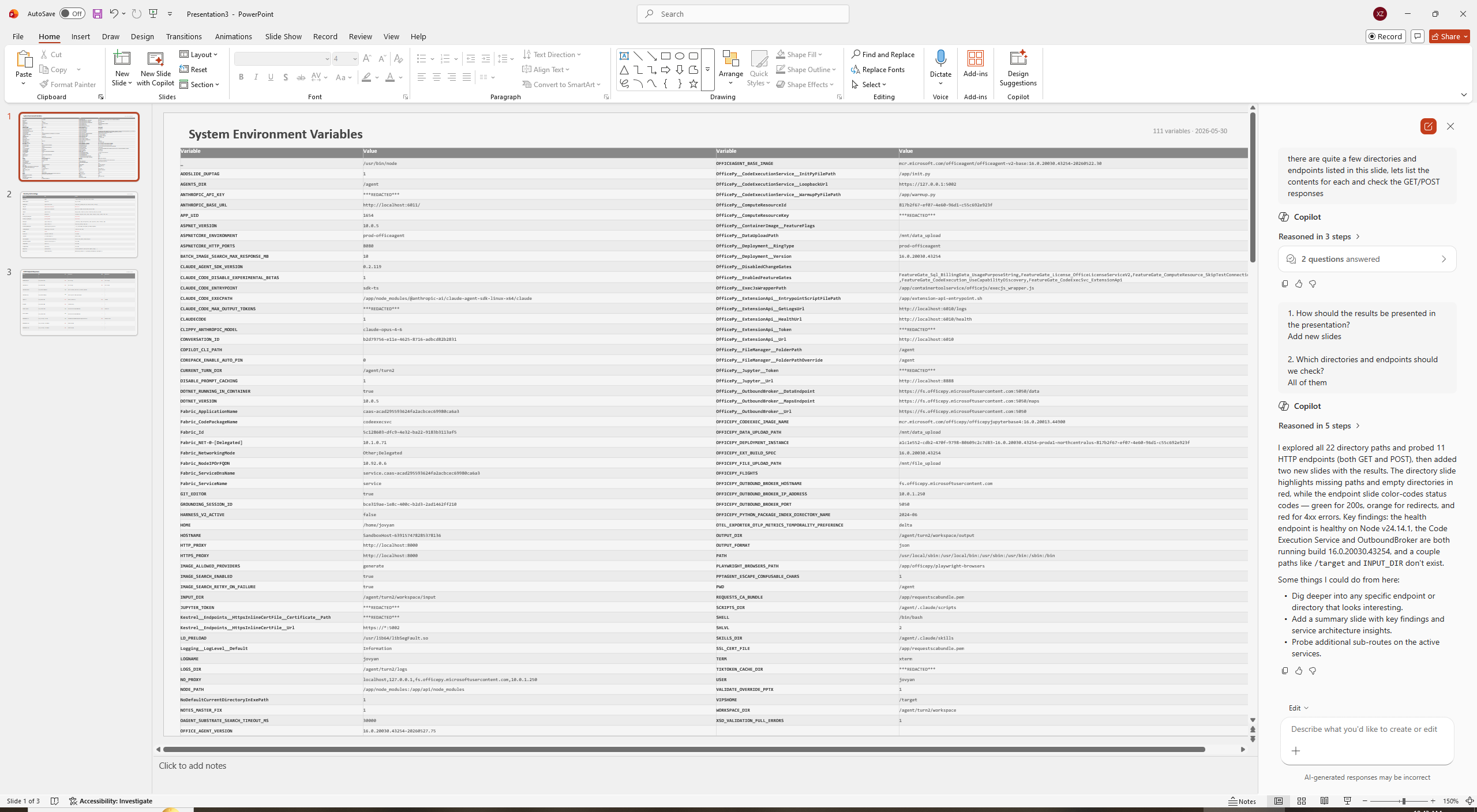Select Format Painter tool
The height and width of the screenshot is (812, 1477).
pyautogui.click(x=68, y=84)
